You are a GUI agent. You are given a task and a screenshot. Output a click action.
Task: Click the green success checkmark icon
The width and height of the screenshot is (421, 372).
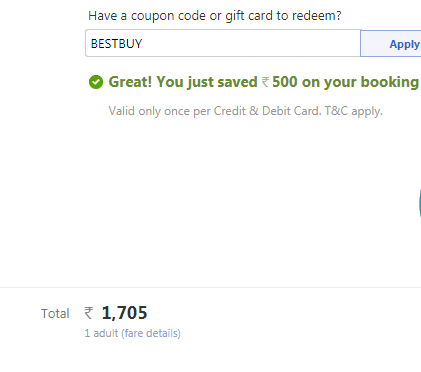(96, 82)
